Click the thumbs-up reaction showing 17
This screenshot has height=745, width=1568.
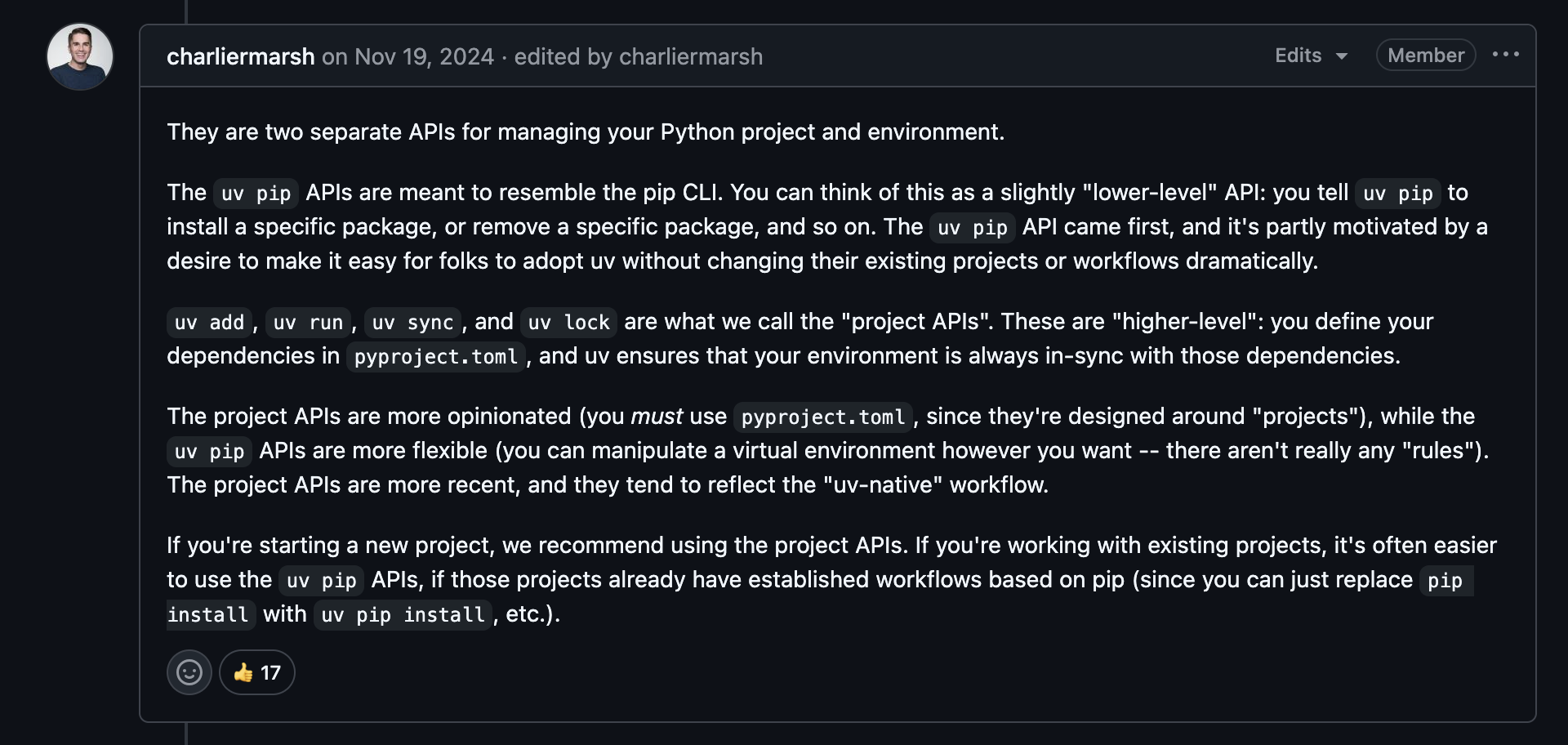256,672
